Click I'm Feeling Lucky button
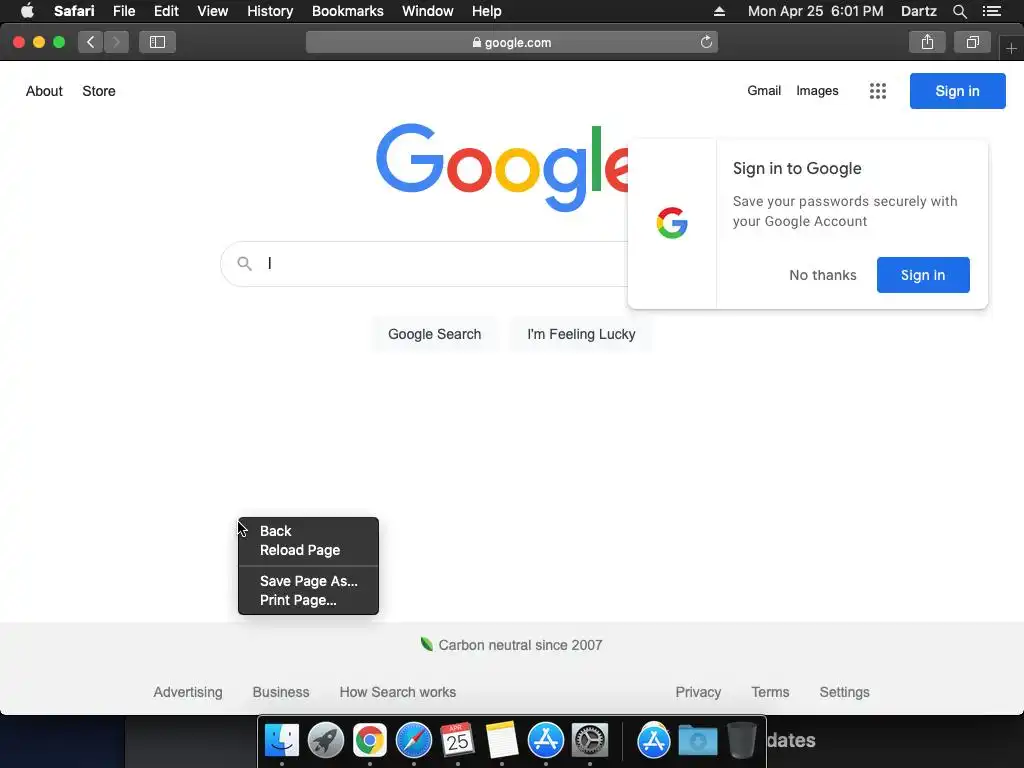The height and width of the screenshot is (768, 1024). [581, 334]
